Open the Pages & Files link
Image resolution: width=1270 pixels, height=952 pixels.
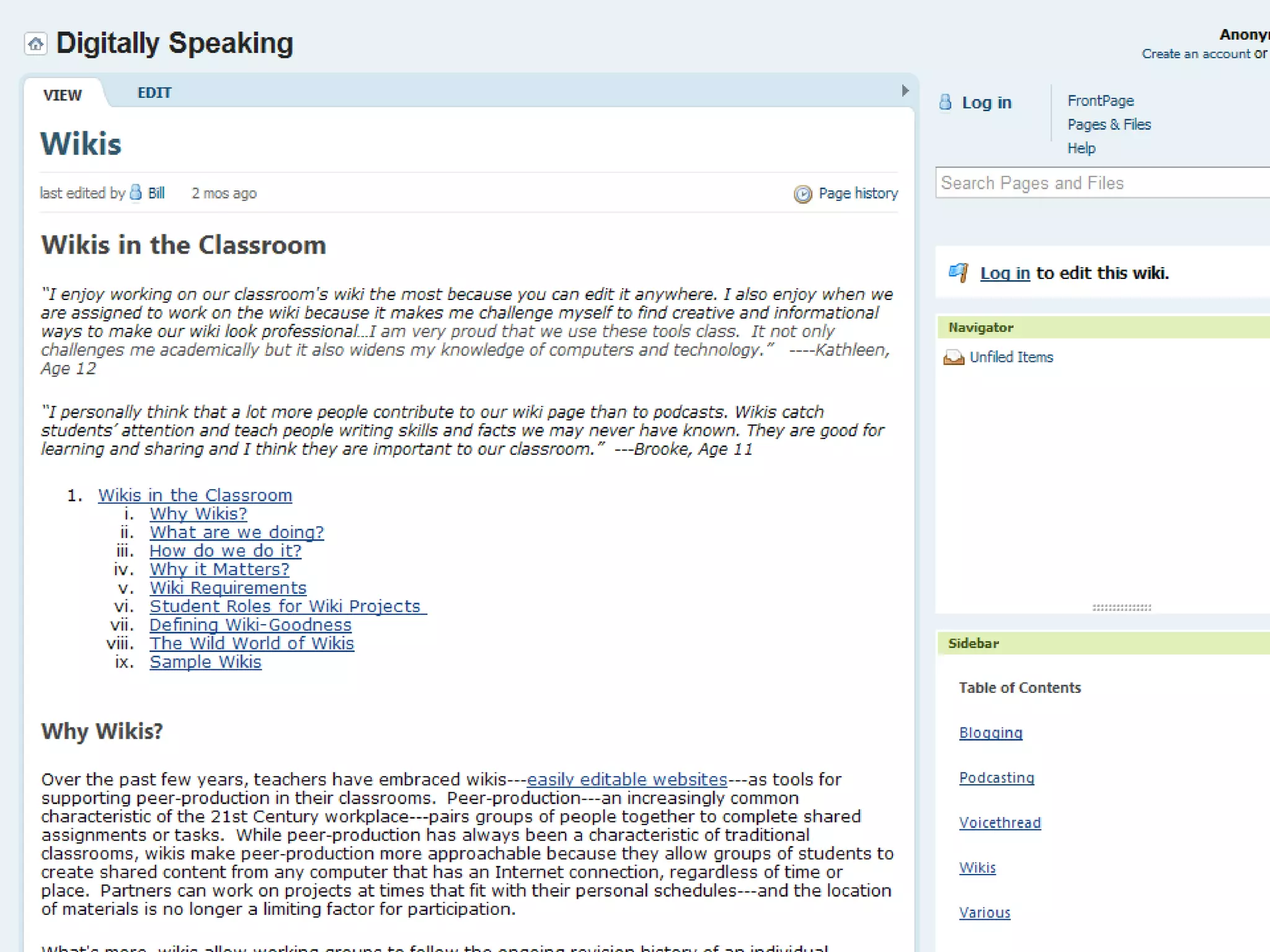pyautogui.click(x=1109, y=125)
